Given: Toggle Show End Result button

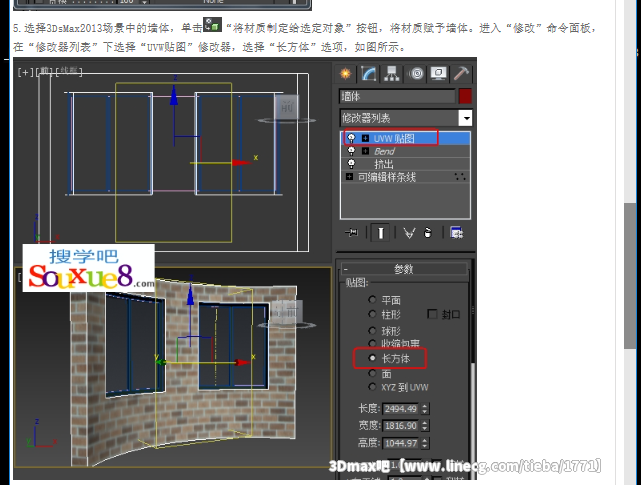Looking at the screenshot, I should [x=380, y=233].
